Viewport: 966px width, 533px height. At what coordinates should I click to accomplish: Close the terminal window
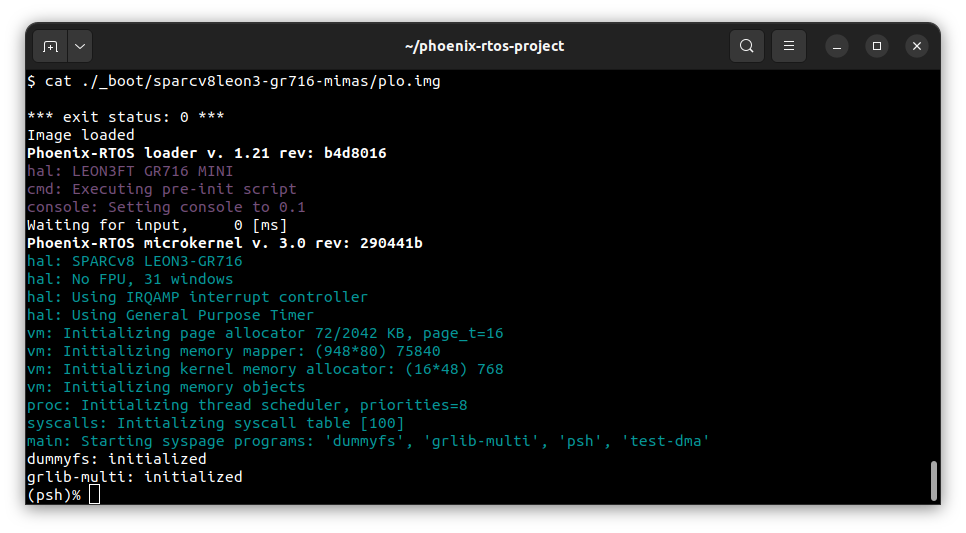(917, 46)
